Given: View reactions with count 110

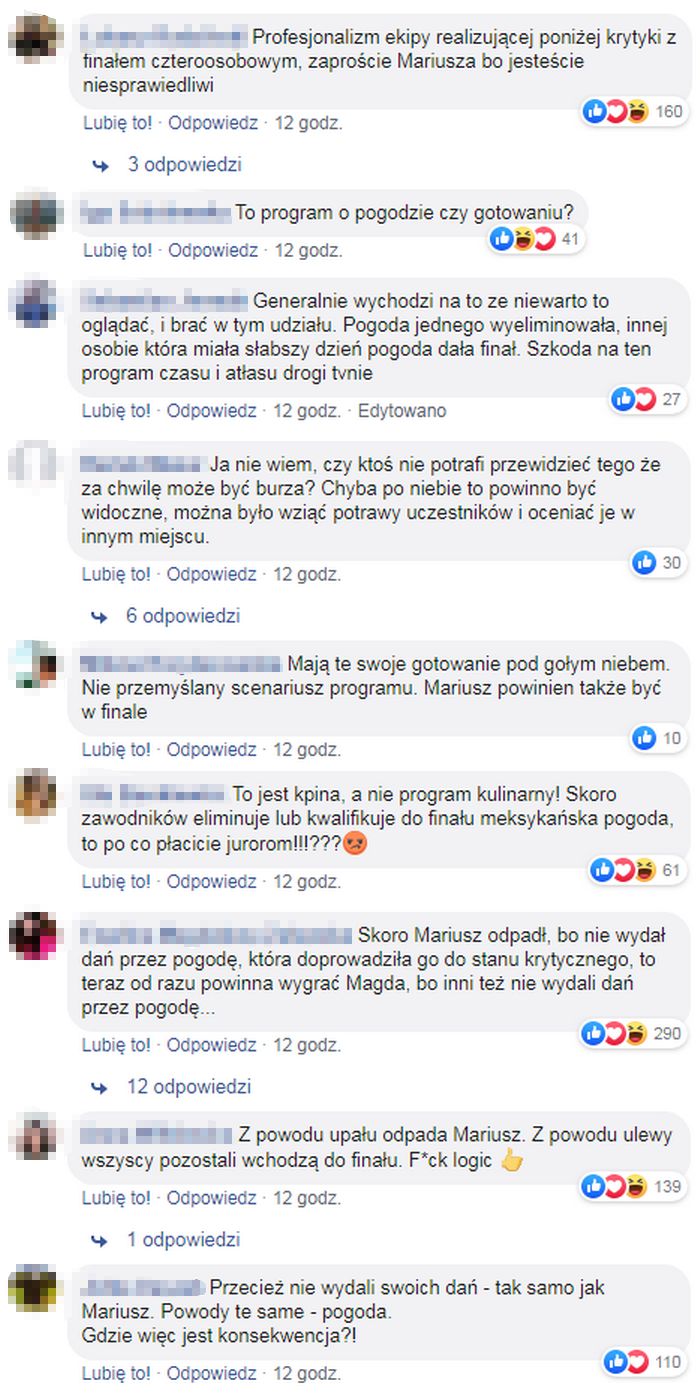Looking at the screenshot, I should pos(645,1361).
